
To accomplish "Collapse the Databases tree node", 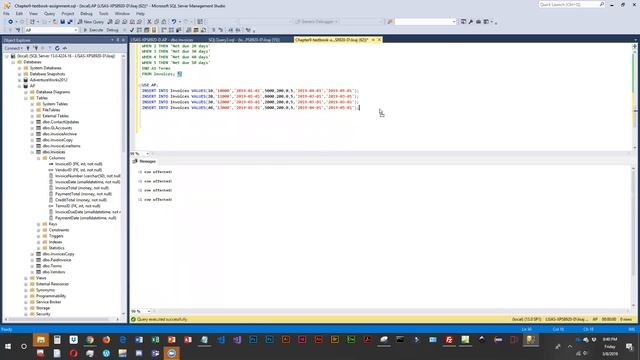I will tap(13, 62).
